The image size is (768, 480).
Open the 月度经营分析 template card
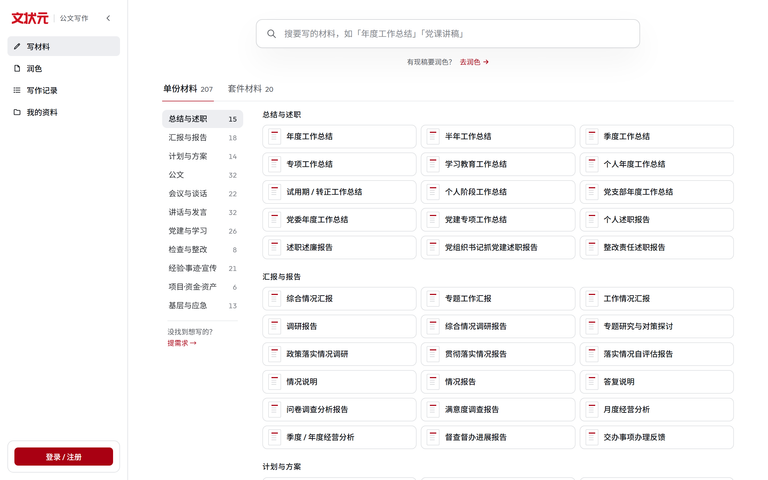(x=657, y=409)
